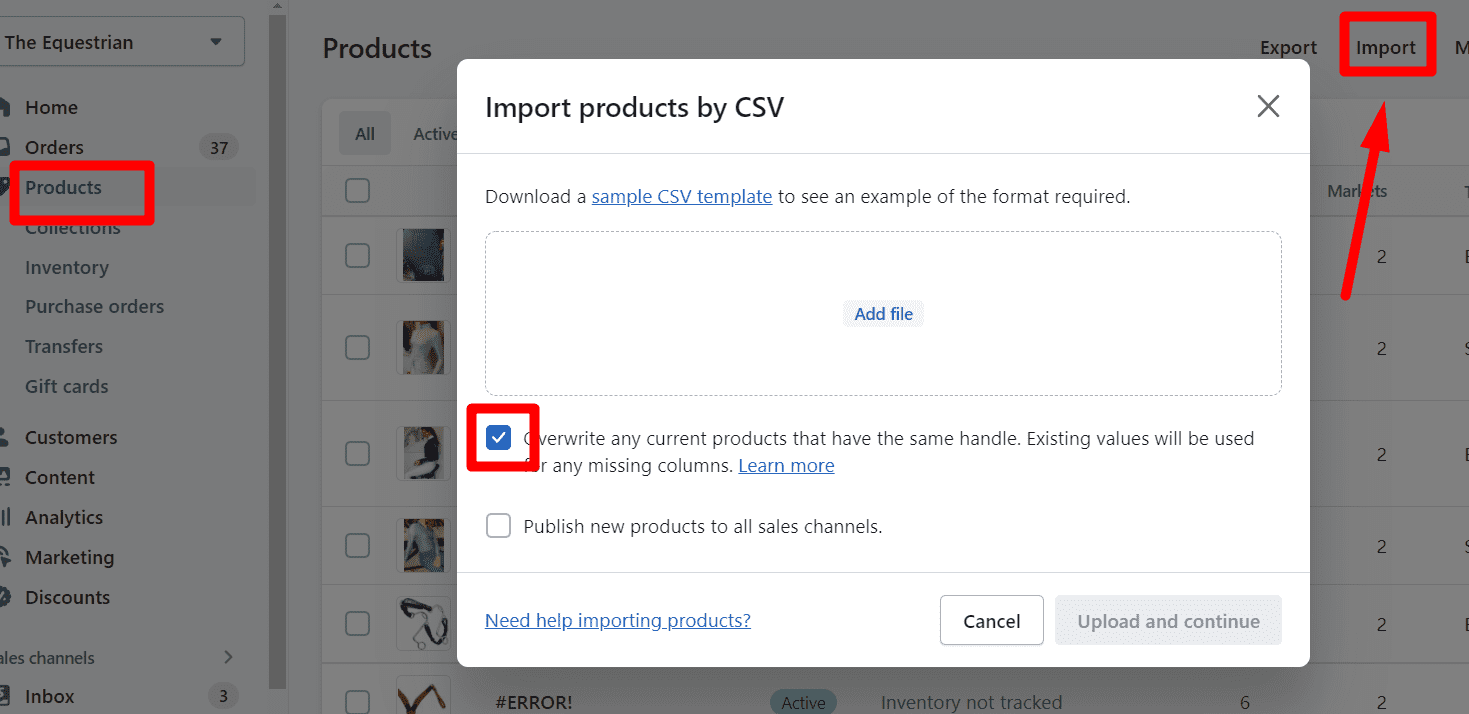This screenshot has height=714, width=1469.
Task: Open Discounts via its sidebar icon
Action: (4, 597)
